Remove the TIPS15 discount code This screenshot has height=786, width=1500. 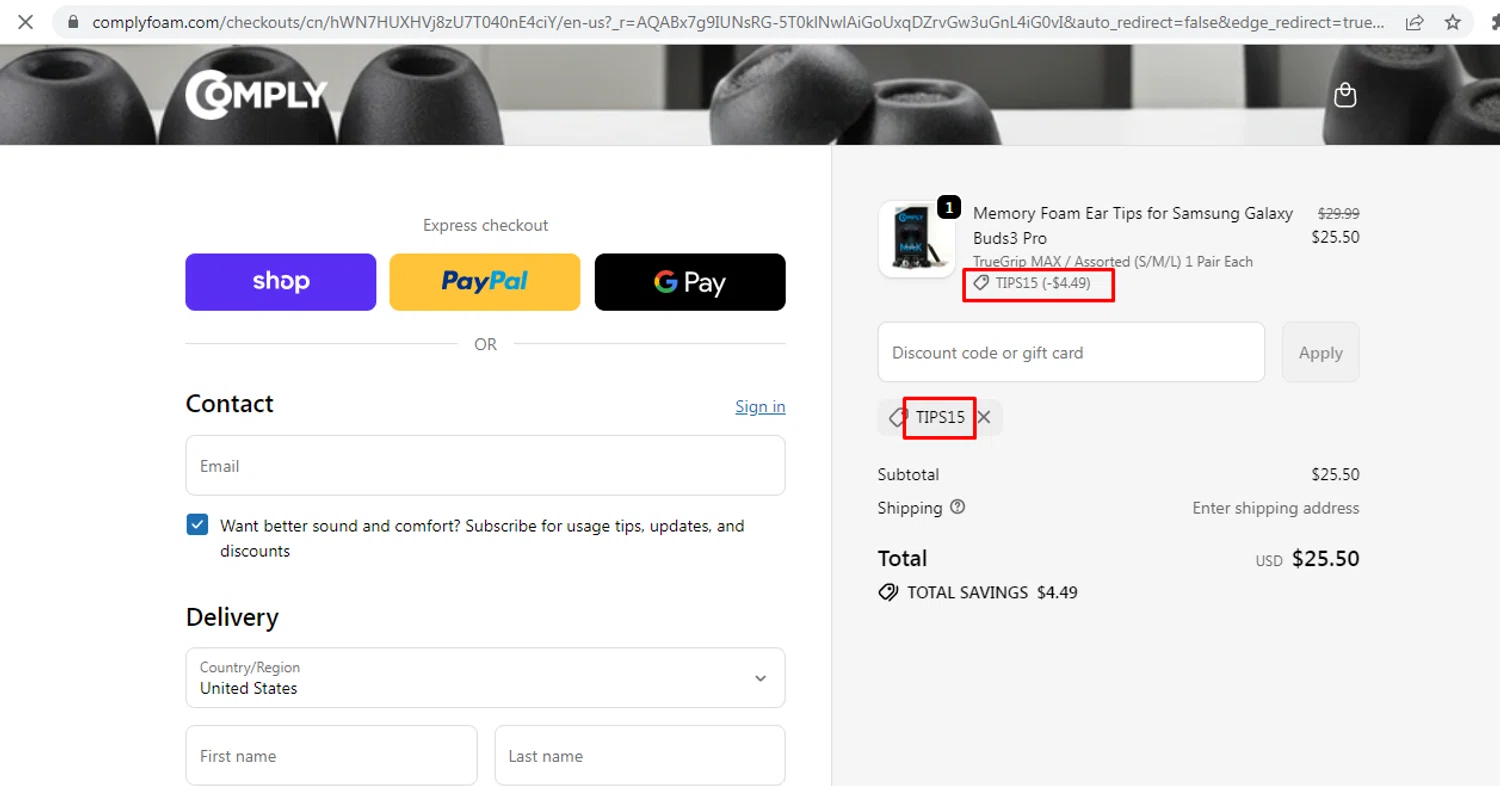coord(984,418)
